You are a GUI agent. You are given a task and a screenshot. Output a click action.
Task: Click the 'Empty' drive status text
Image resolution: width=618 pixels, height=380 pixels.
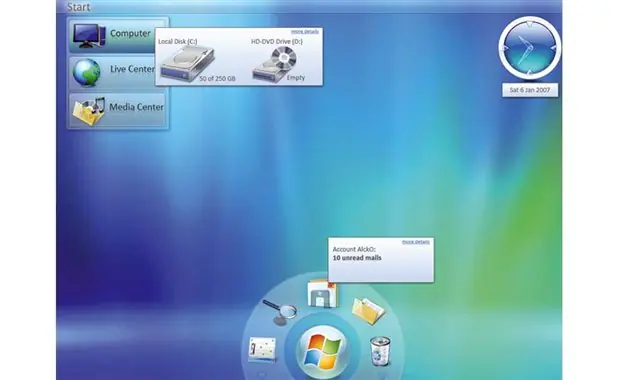click(296, 78)
